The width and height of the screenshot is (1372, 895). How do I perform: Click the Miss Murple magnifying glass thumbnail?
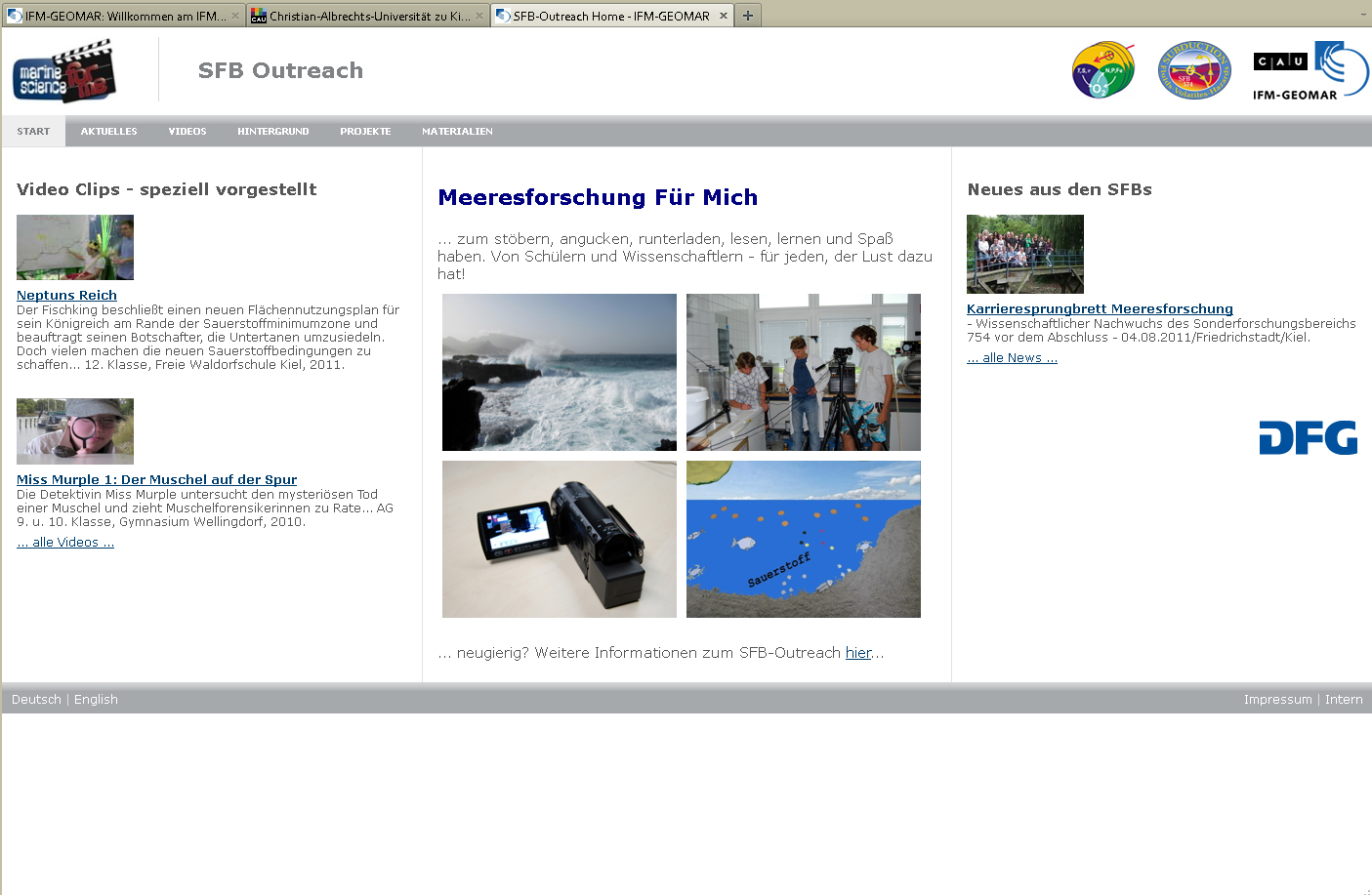click(75, 431)
